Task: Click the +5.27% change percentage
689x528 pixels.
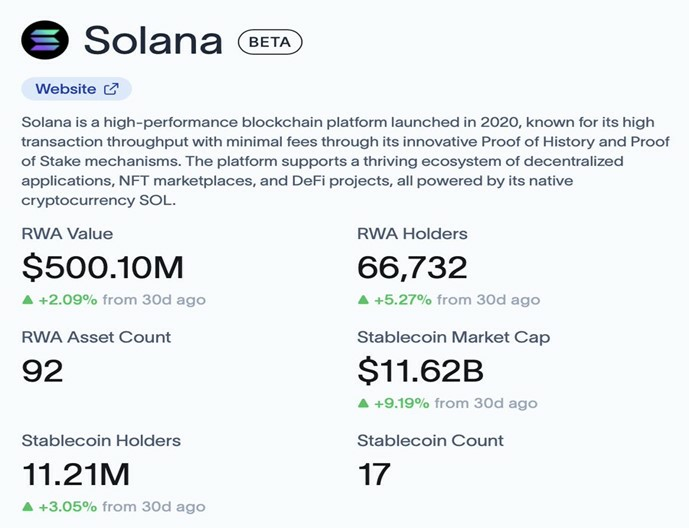Action: point(402,299)
